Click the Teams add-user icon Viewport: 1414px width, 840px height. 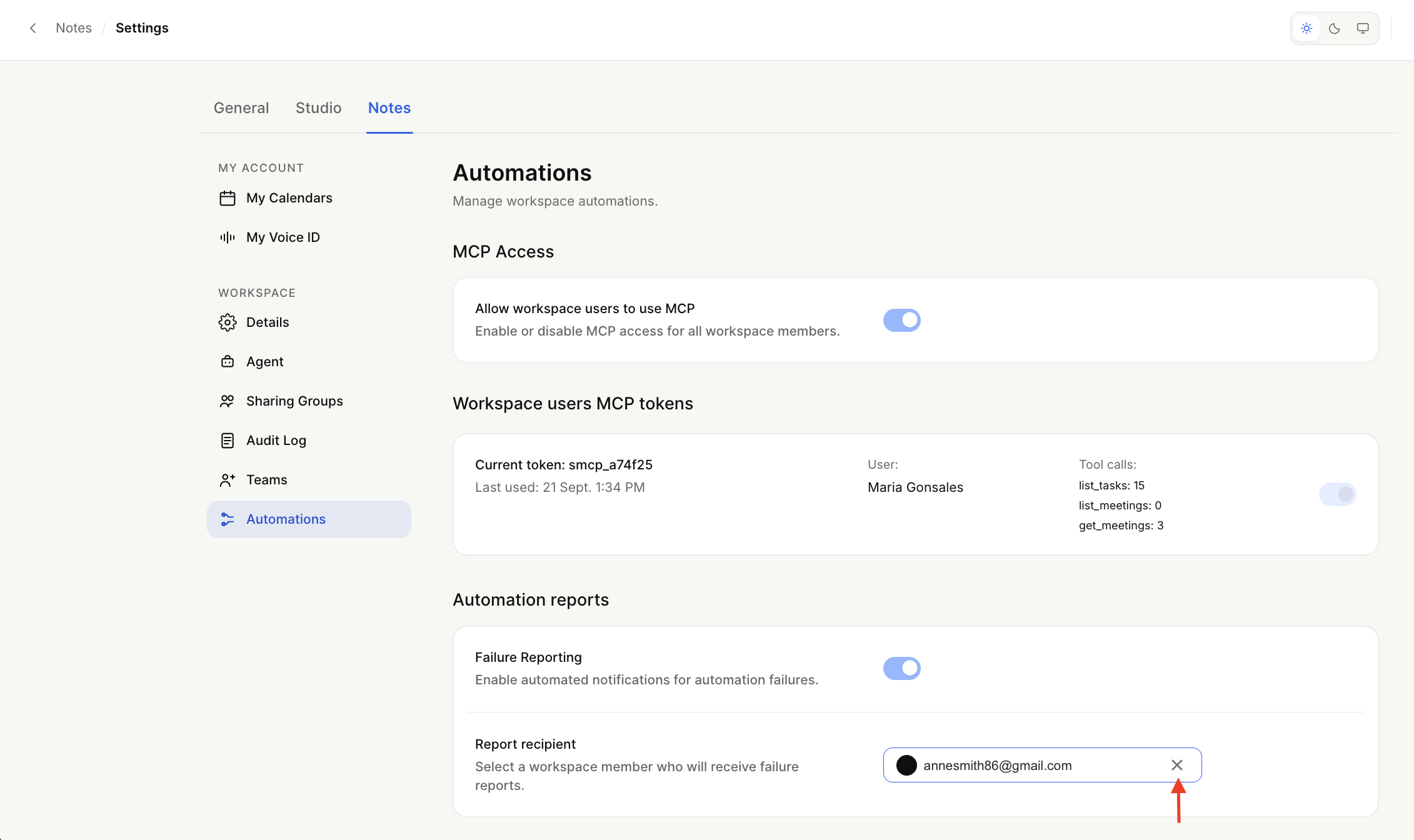pos(228,480)
